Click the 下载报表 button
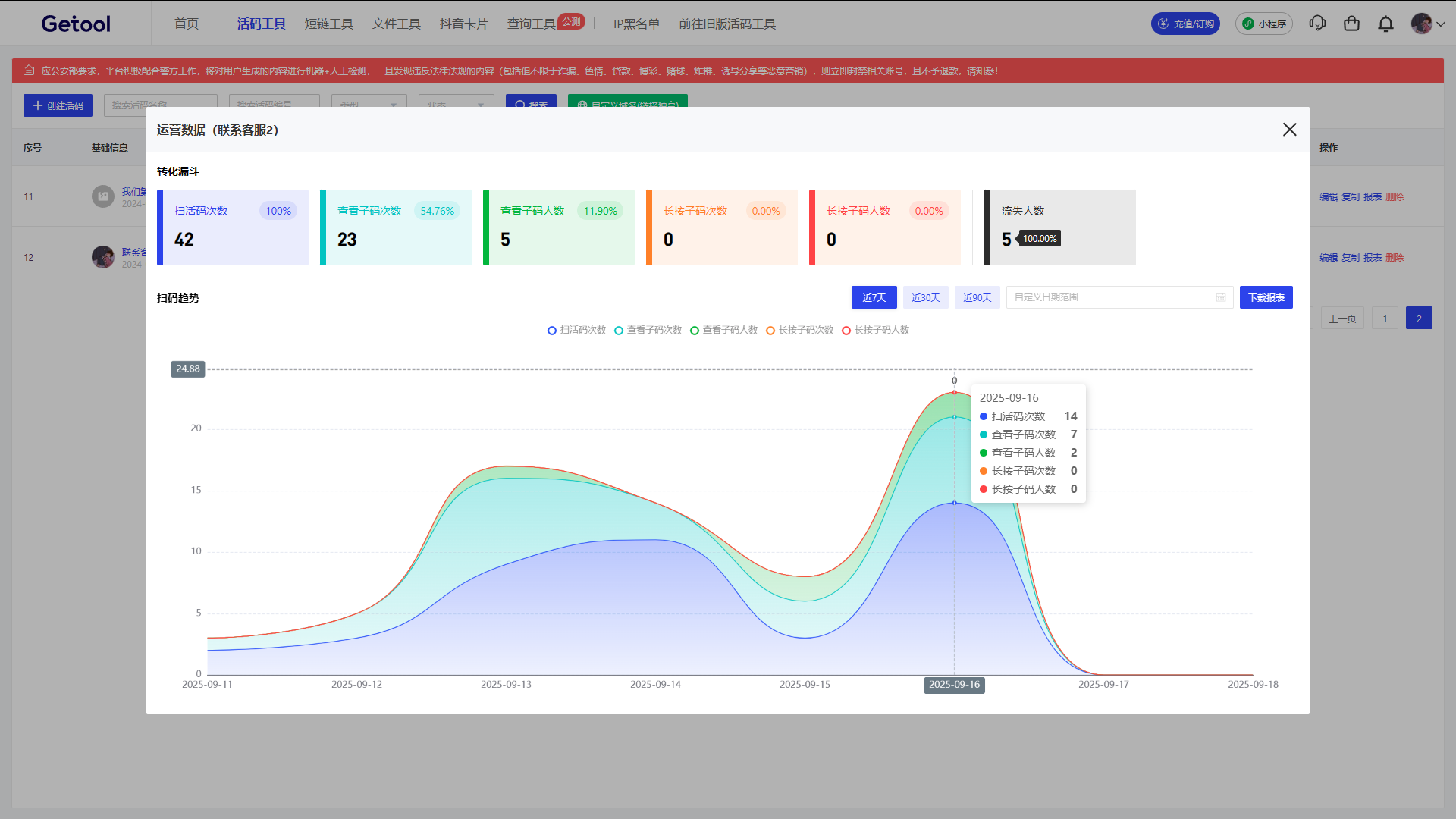1456x819 pixels. click(x=1266, y=297)
